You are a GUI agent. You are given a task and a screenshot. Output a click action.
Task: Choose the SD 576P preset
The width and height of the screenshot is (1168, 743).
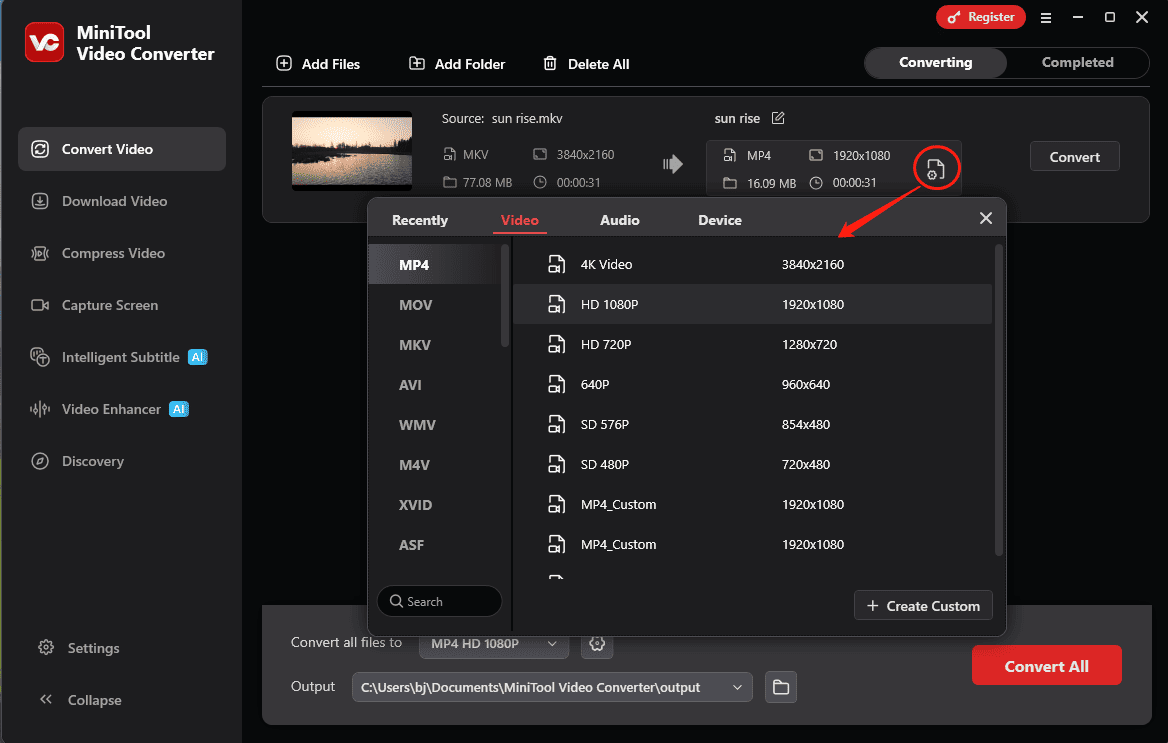(x=752, y=424)
